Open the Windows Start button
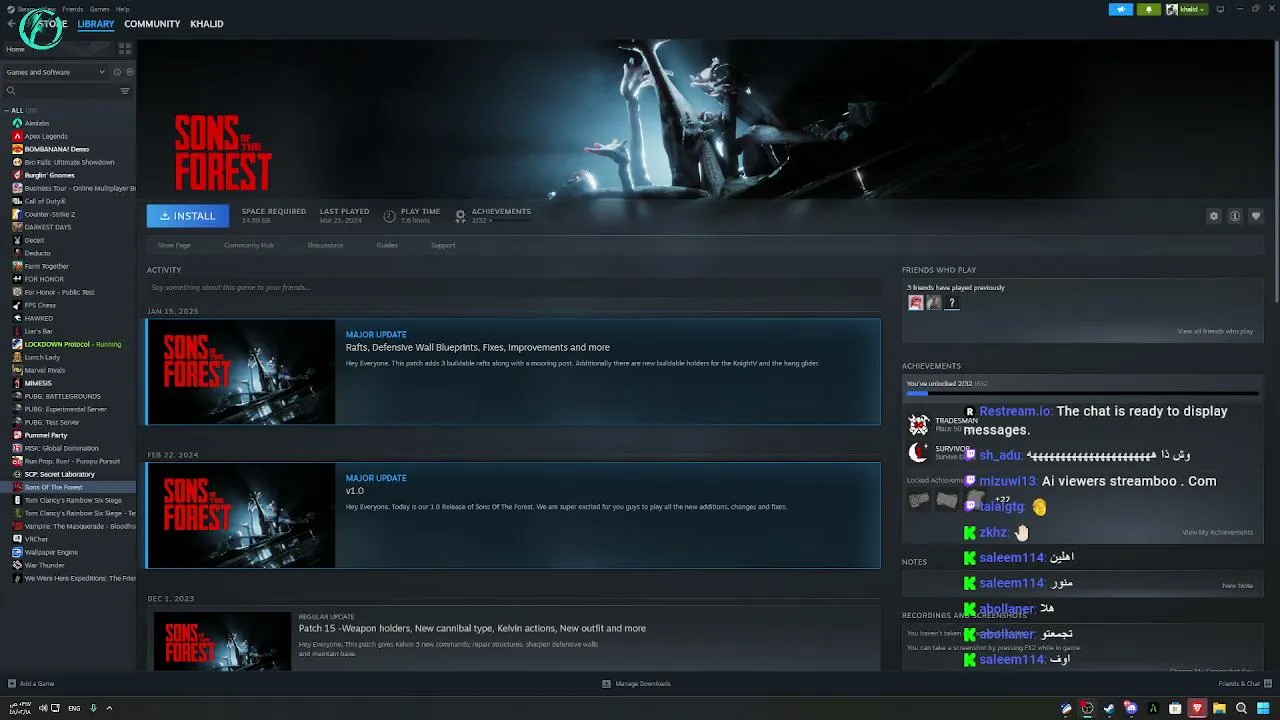1280x720 pixels. click(1263, 709)
